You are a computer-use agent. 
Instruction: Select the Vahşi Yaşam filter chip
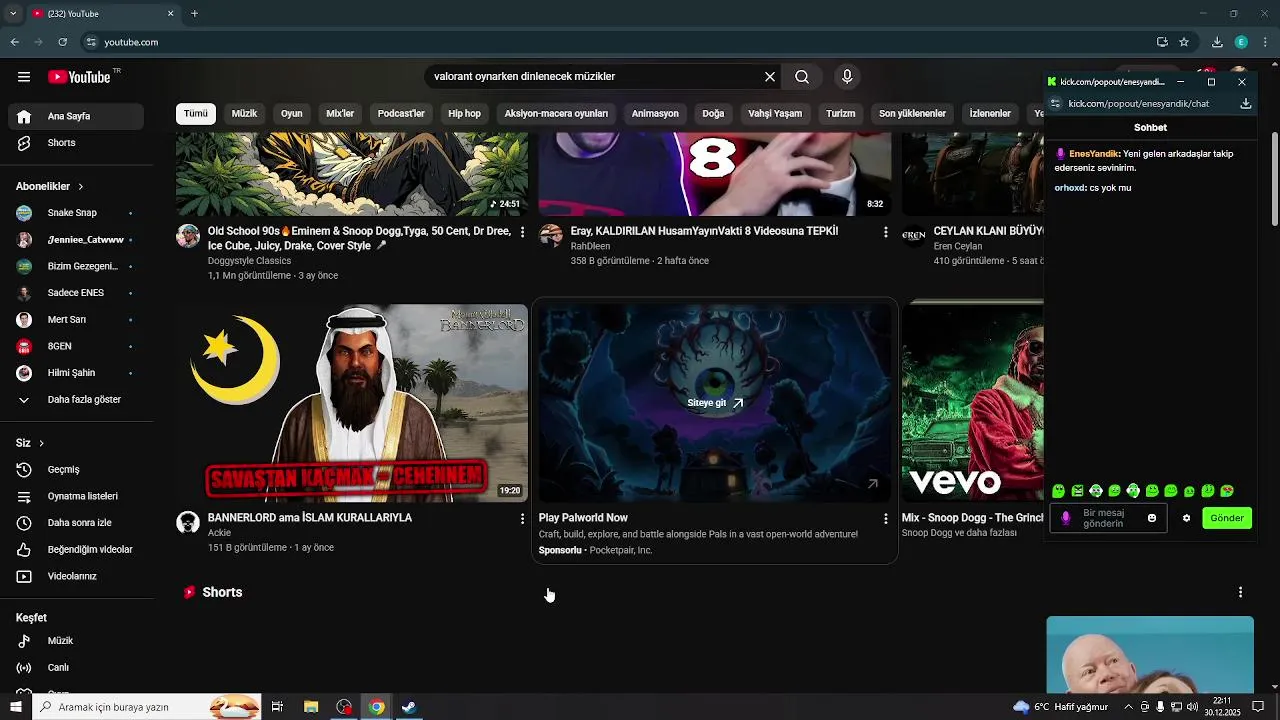pos(775,114)
